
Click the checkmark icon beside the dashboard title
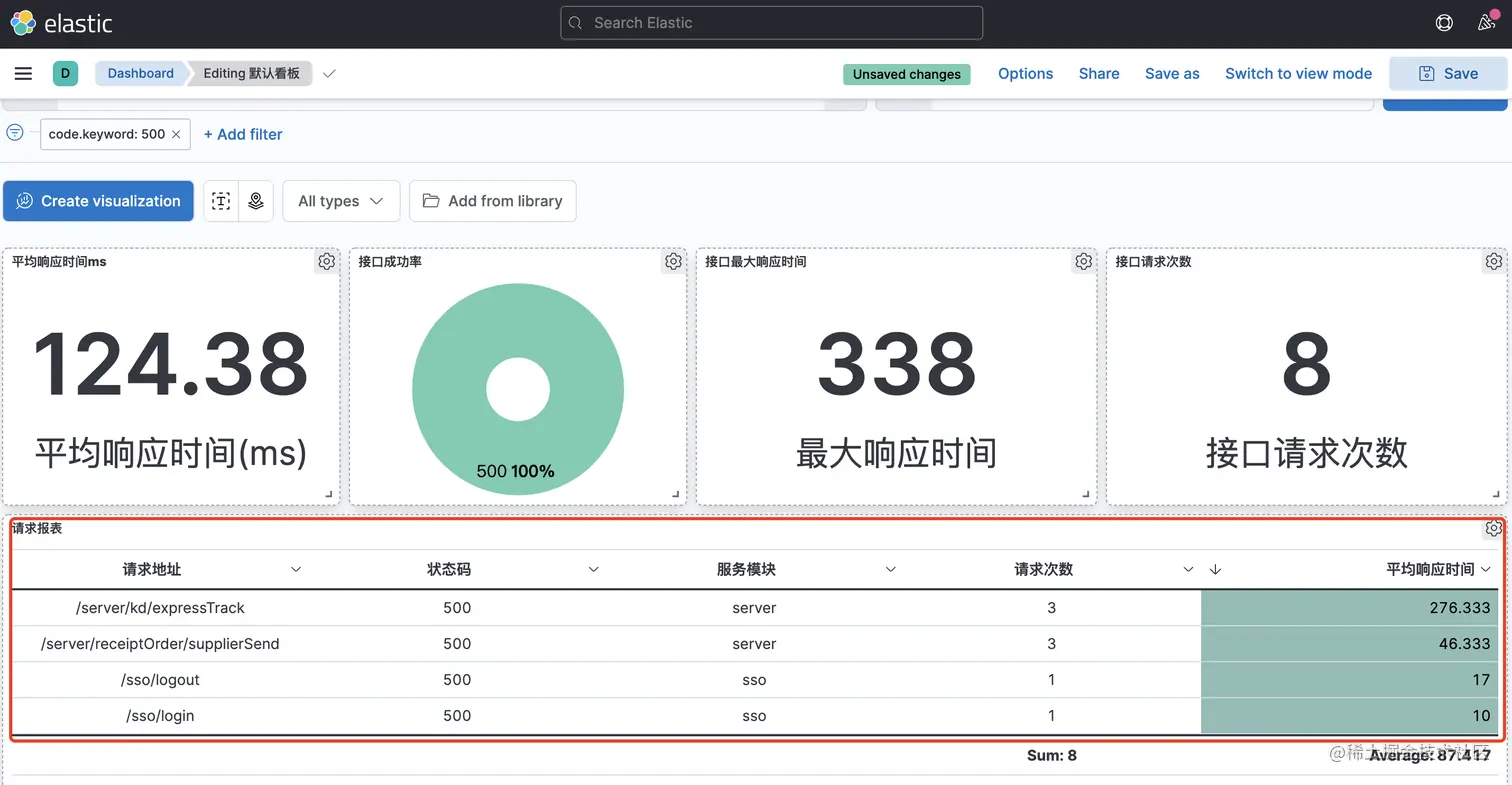click(330, 73)
